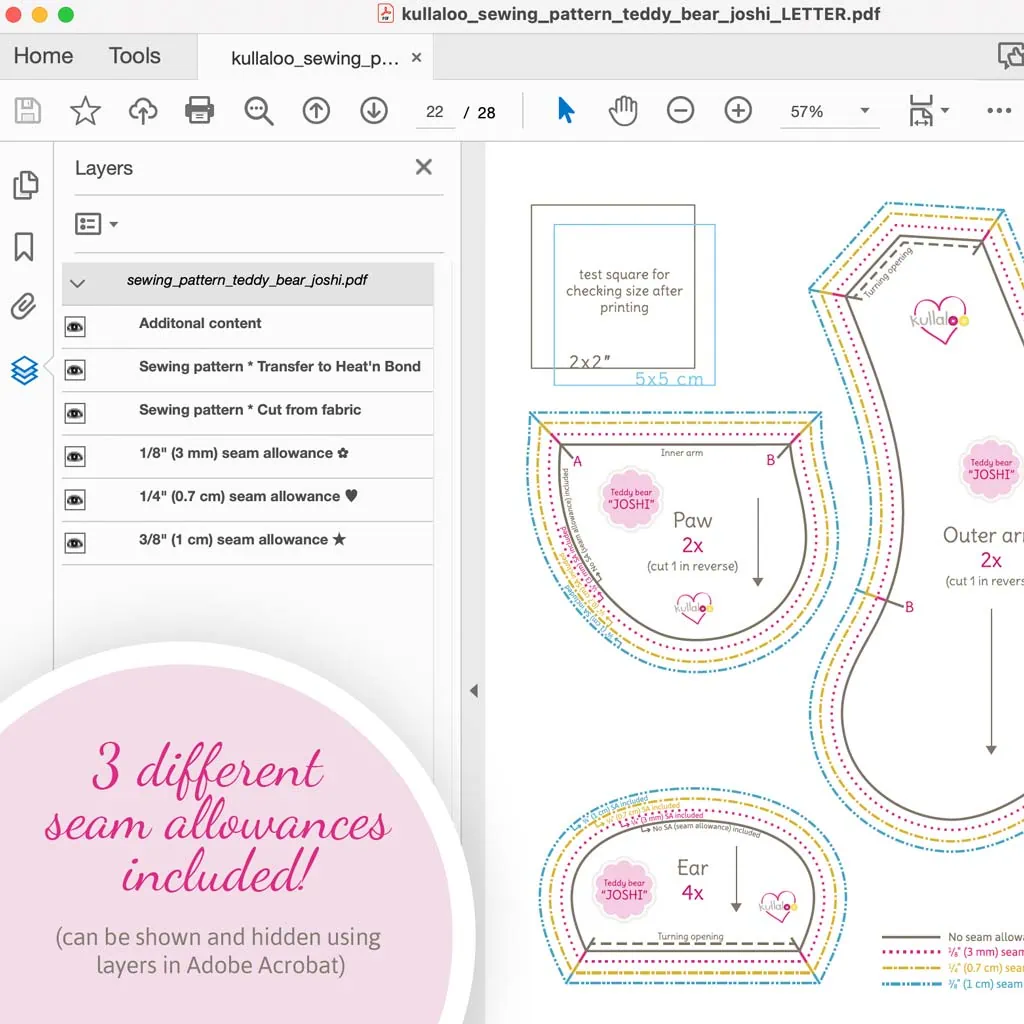
Task: Click the "5x5 cm" test square label
Action: (x=669, y=379)
